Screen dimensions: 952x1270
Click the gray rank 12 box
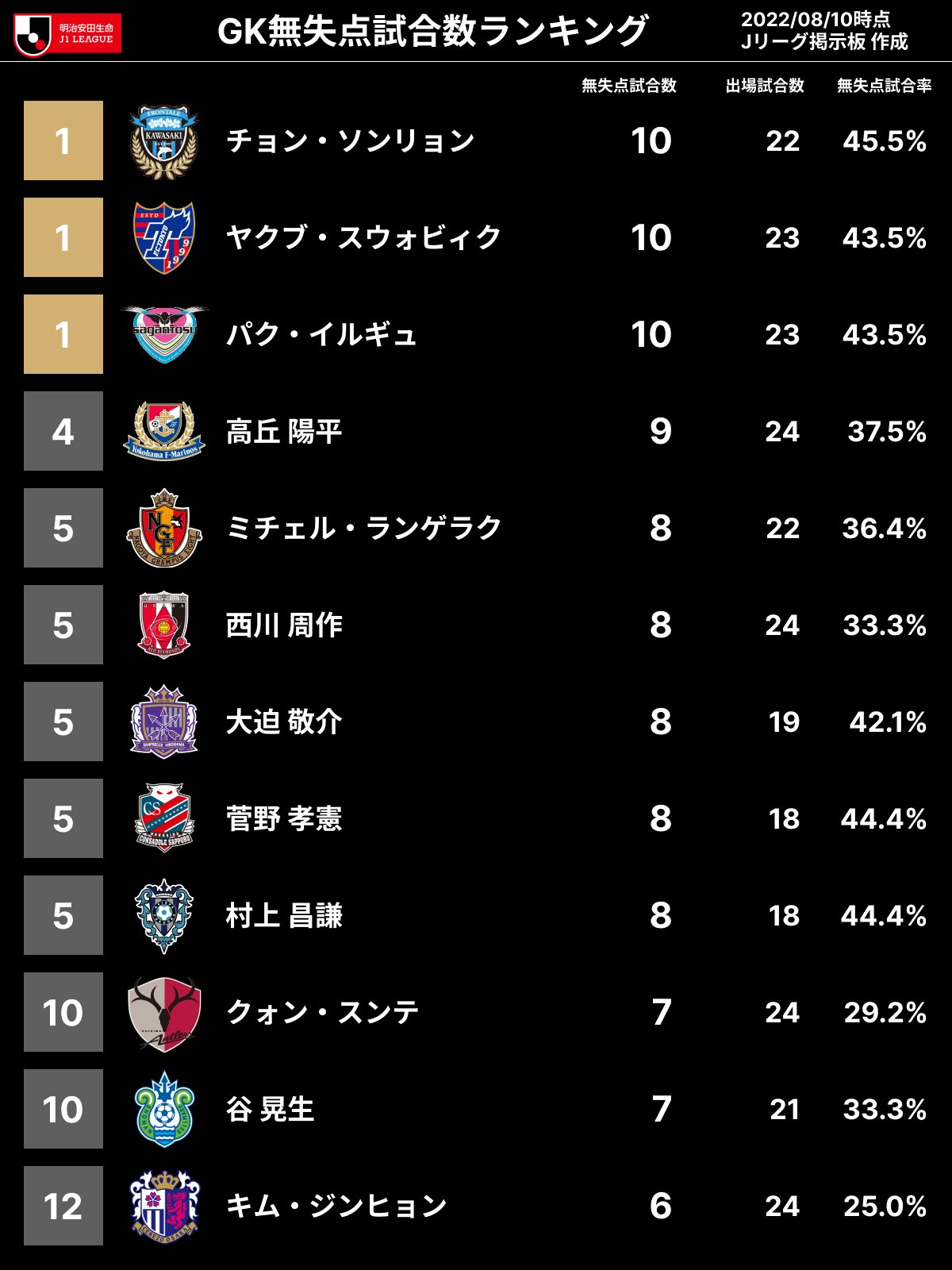[x=63, y=1206]
